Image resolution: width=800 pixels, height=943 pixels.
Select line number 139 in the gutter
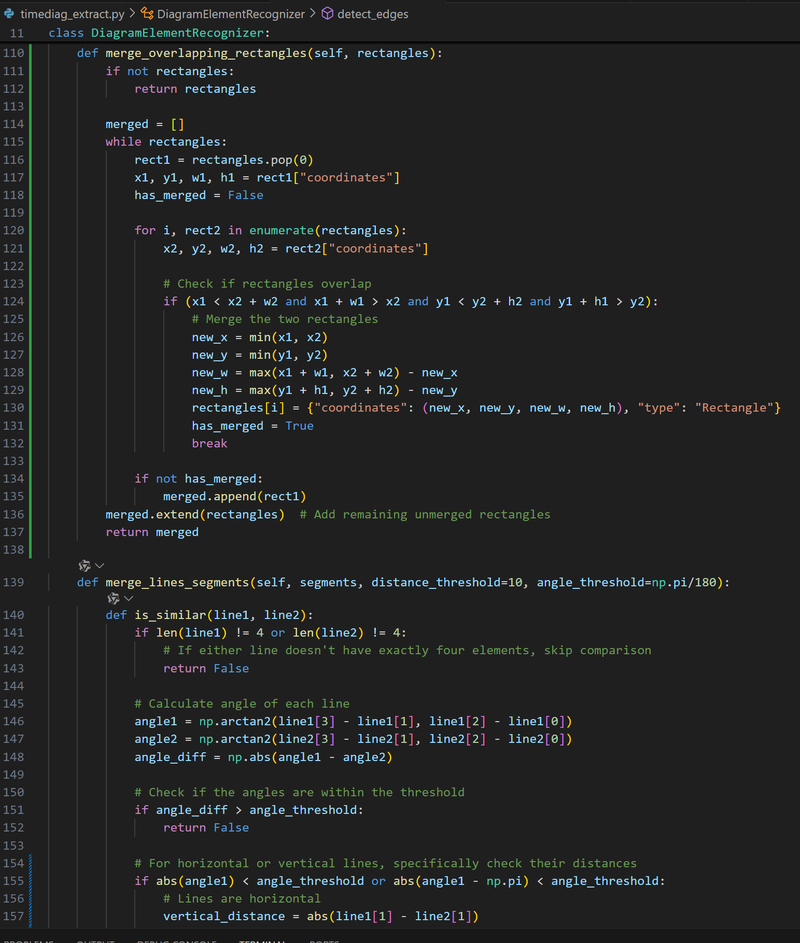pos(14,582)
